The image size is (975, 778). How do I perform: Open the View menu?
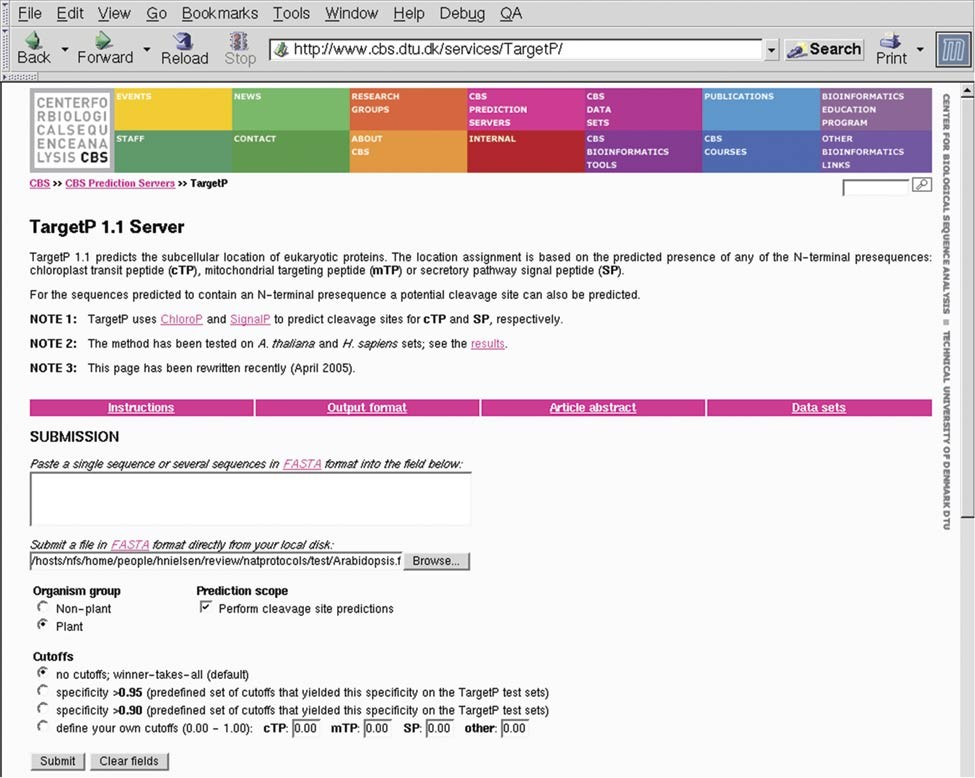[x=114, y=14]
